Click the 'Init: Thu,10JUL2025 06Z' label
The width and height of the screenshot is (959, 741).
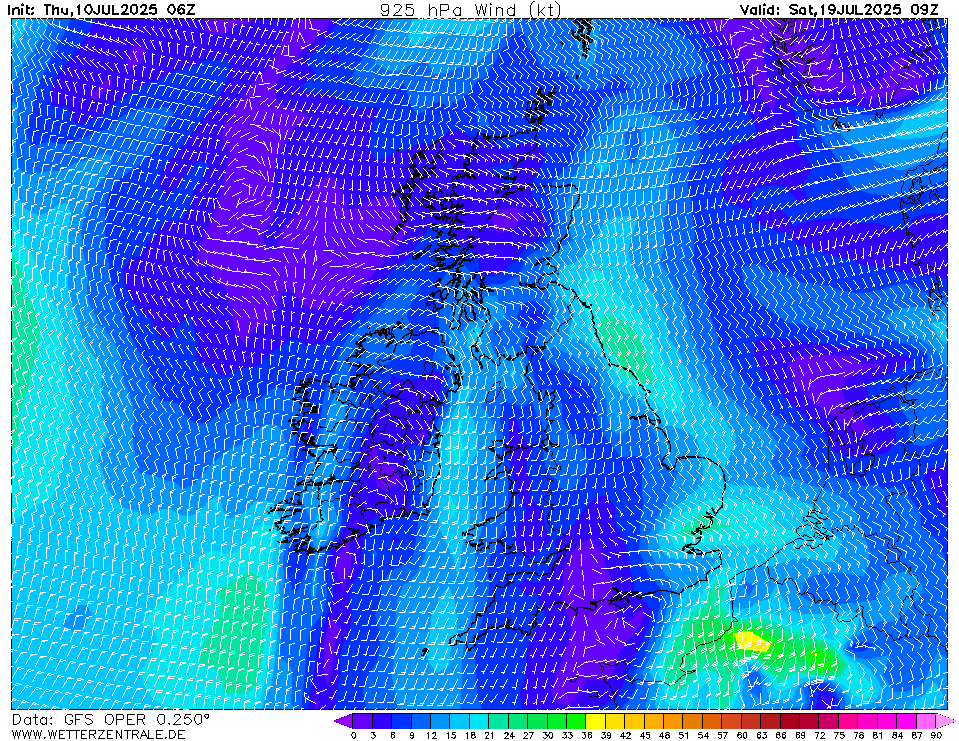100,9
